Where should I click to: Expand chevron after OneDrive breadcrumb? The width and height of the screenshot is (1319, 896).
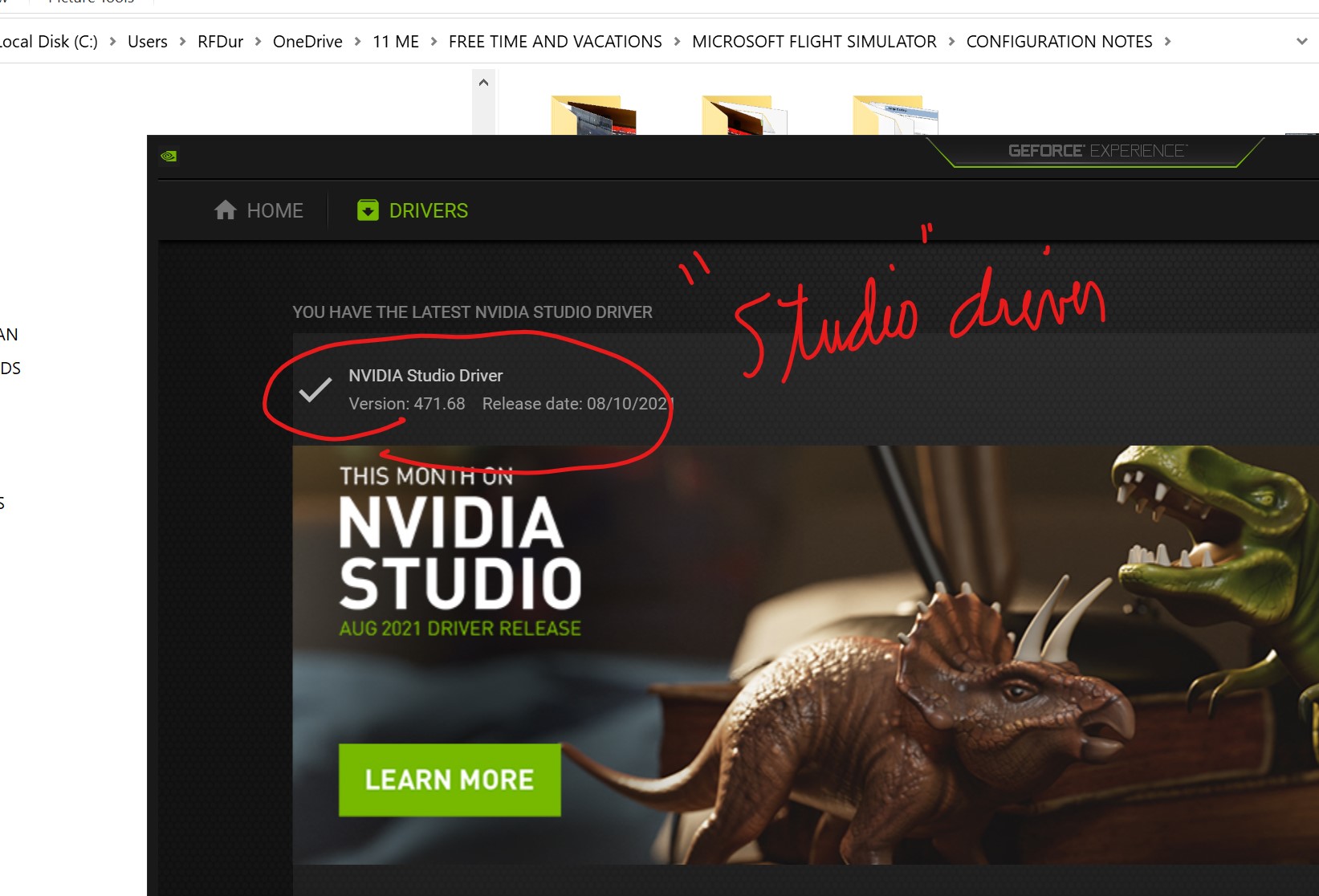[x=357, y=42]
